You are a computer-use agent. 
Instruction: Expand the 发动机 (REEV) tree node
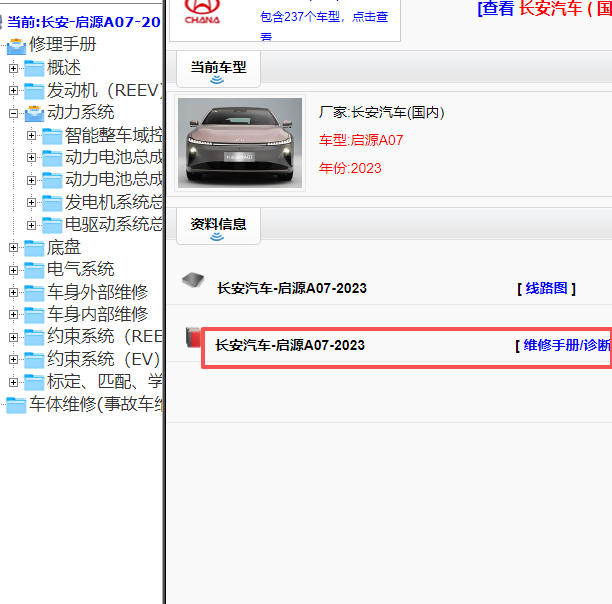[x=13, y=91]
